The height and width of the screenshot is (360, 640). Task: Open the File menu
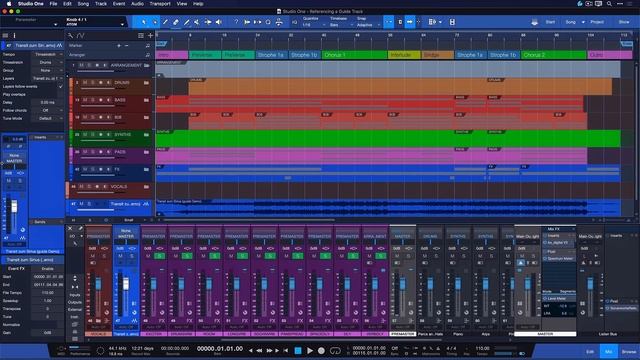click(53, 4)
